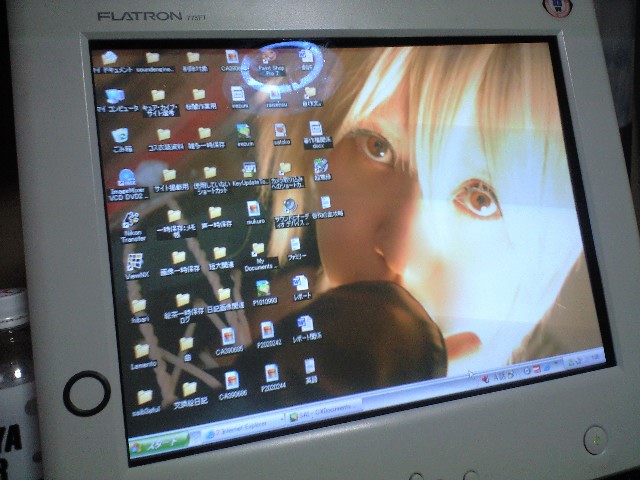Open the 一時保存:メモ帳 folder

pyautogui.click(x=176, y=223)
